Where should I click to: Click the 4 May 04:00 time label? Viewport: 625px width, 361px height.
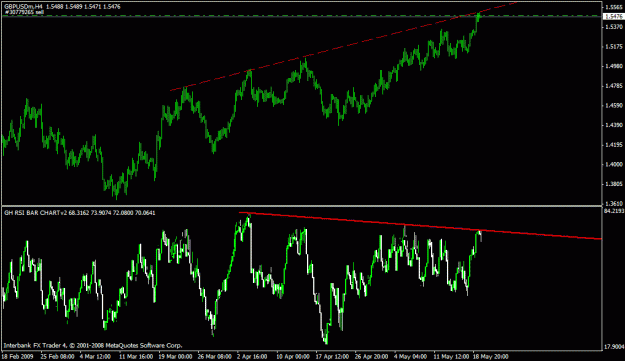click(x=410, y=356)
